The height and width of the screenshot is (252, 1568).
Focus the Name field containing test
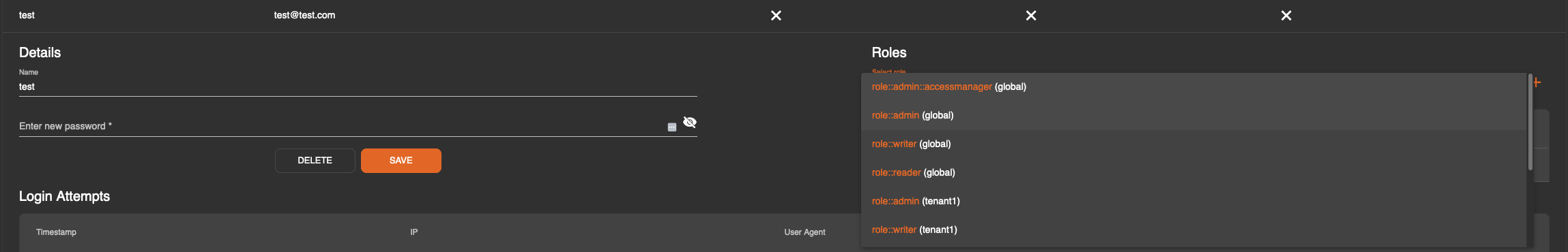coord(358,86)
